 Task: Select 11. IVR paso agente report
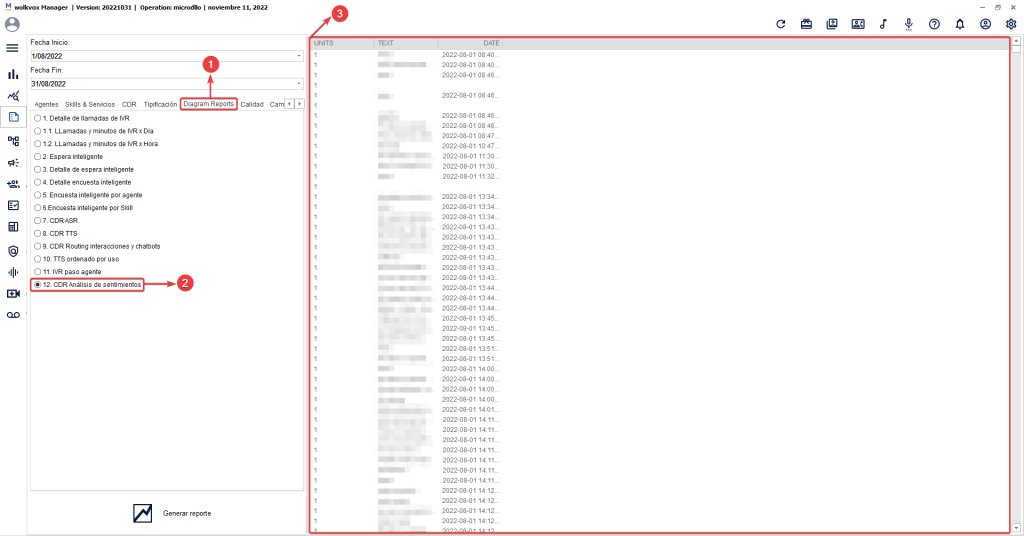click(x=67, y=272)
